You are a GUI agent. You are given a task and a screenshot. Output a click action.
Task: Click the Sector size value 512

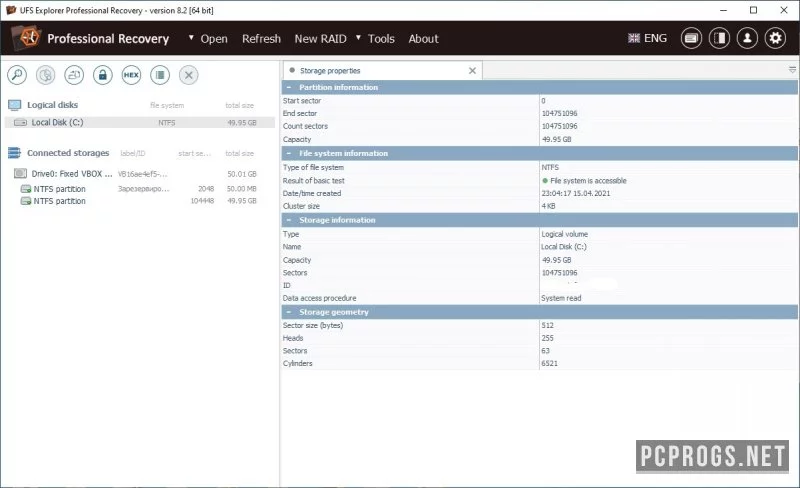pos(547,325)
